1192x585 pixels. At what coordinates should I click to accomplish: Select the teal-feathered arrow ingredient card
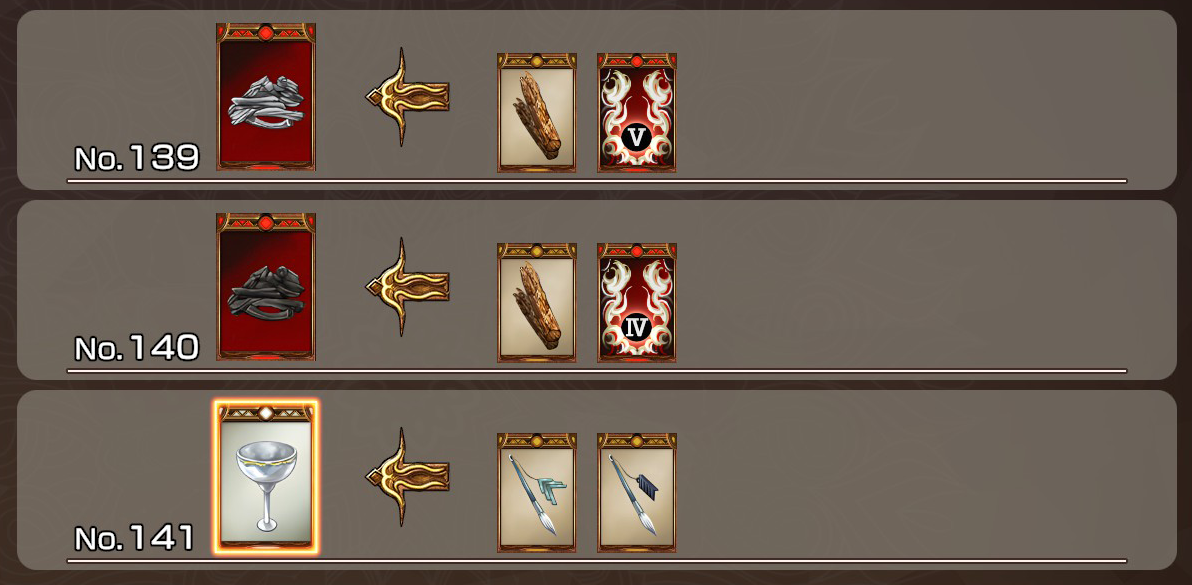537,492
